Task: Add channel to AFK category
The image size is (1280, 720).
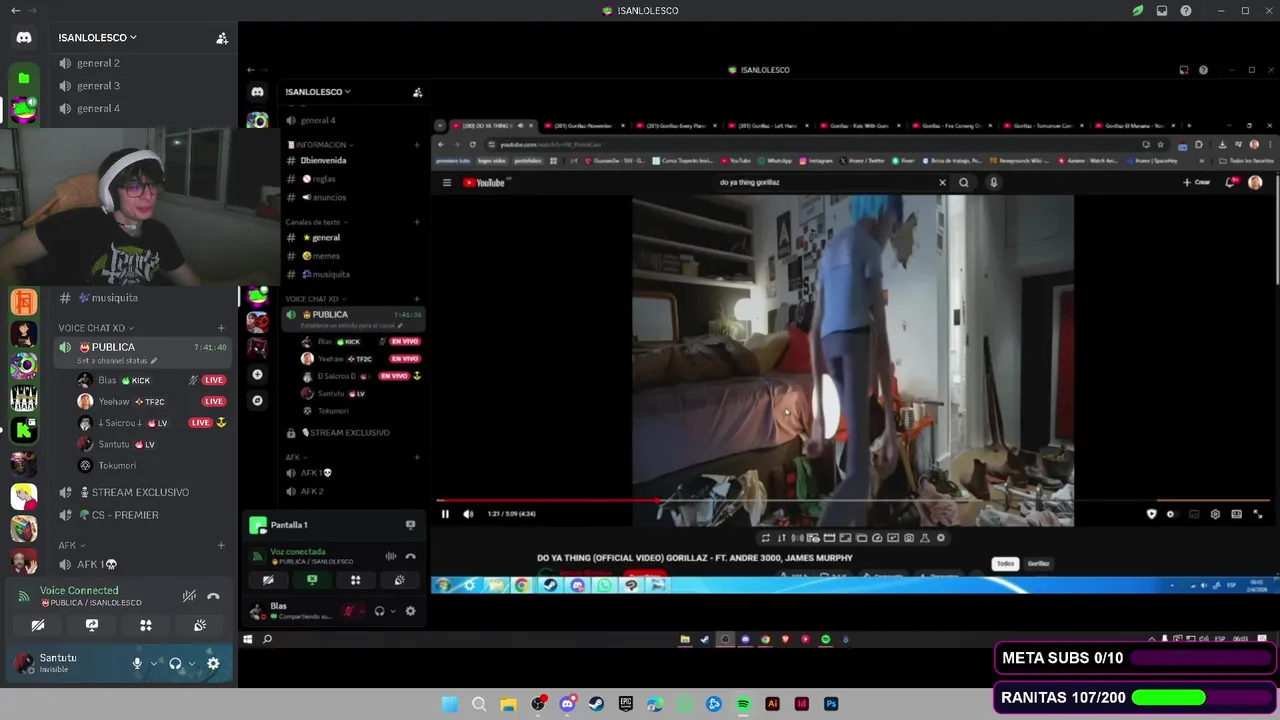Action: point(221,546)
